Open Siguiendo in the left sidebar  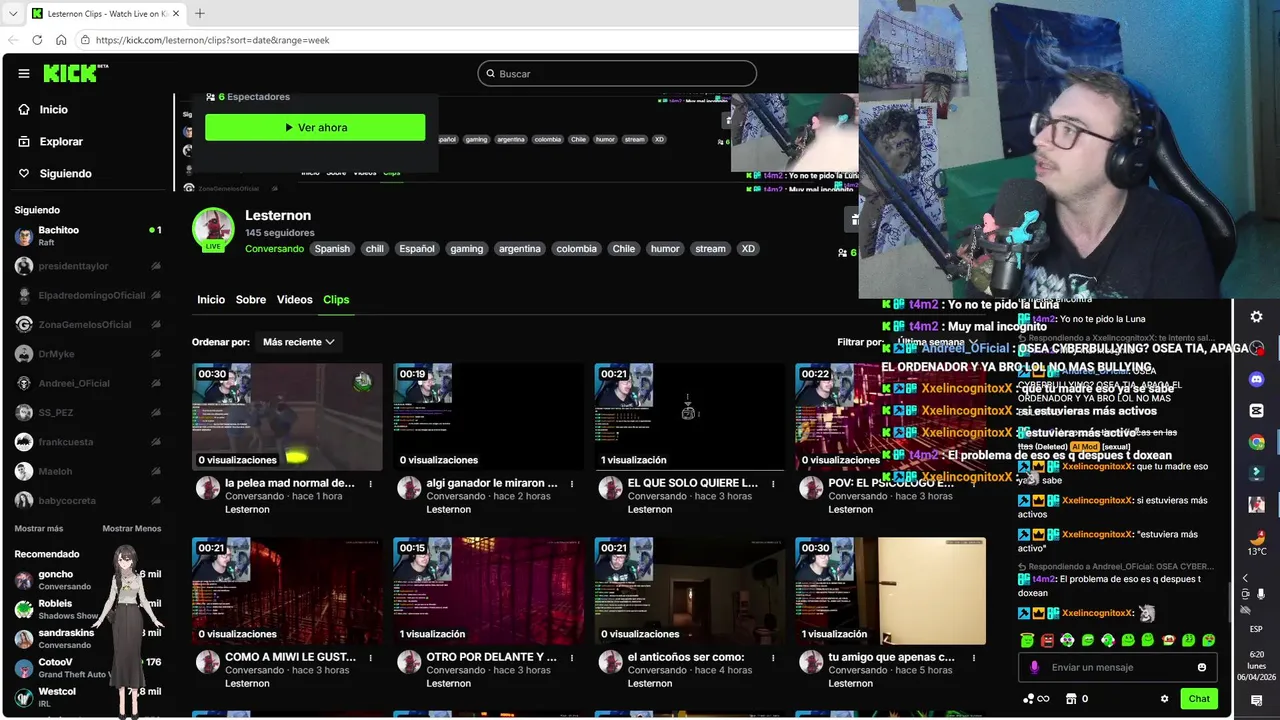pos(65,174)
